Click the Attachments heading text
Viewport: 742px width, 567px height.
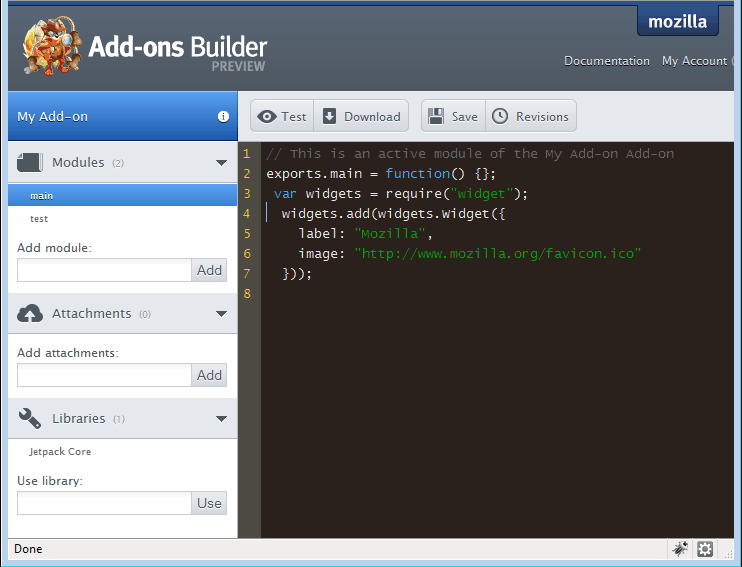91,313
